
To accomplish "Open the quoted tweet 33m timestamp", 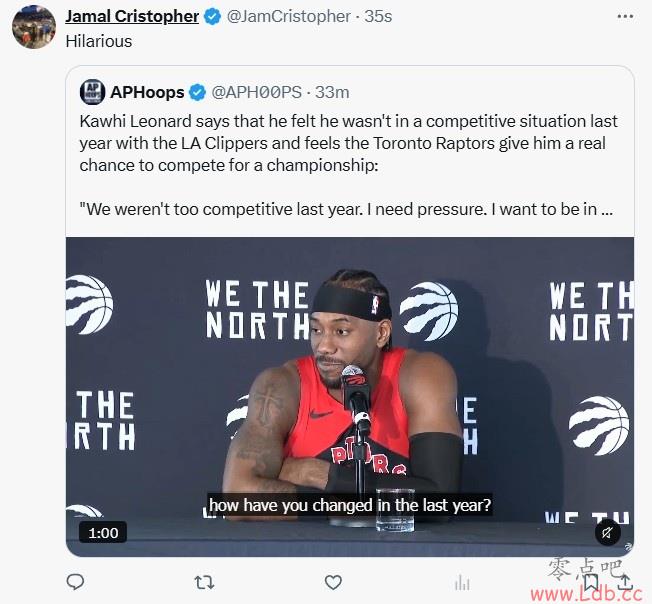I will tap(332, 92).
